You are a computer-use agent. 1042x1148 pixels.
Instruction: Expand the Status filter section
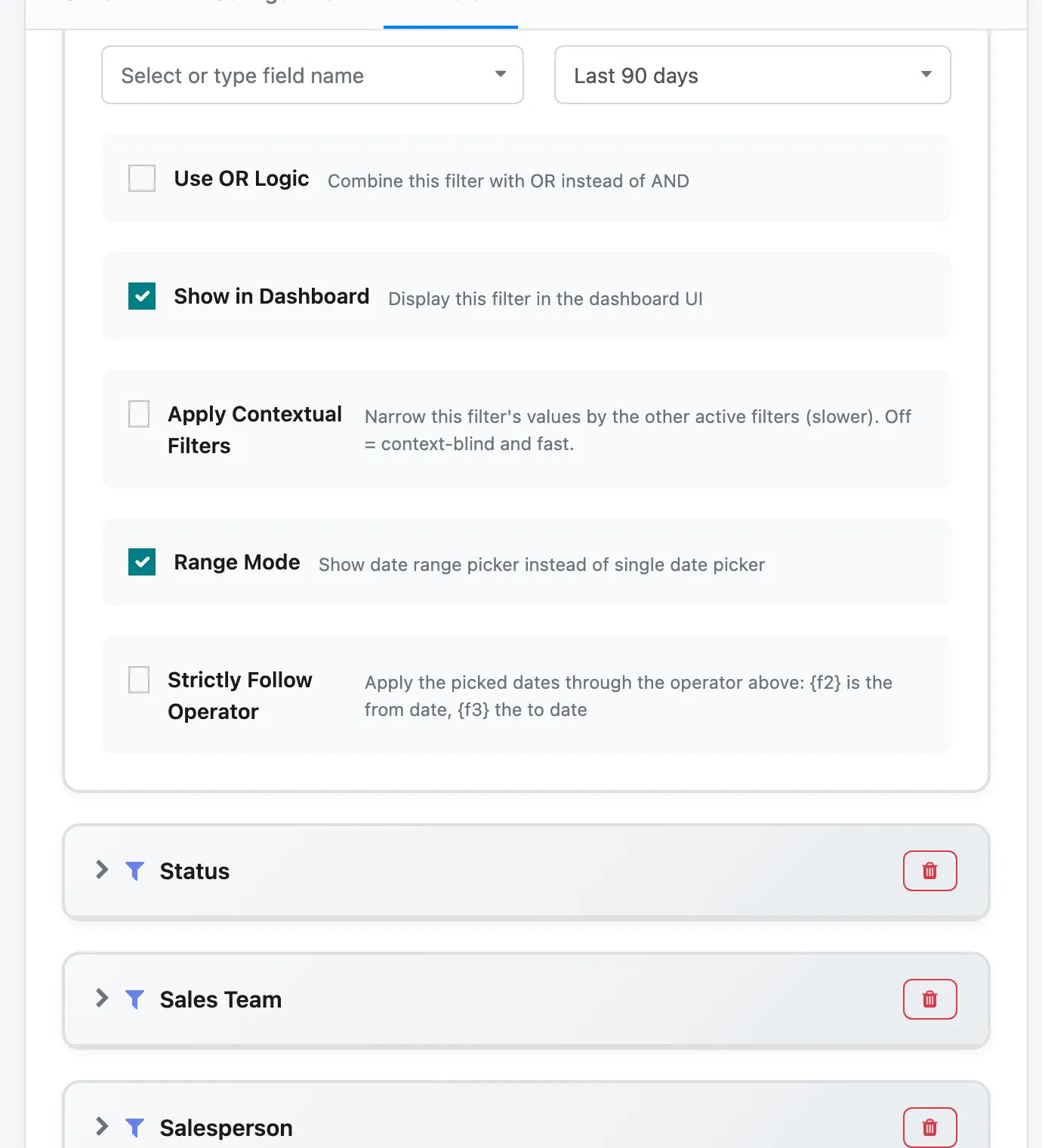(102, 870)
